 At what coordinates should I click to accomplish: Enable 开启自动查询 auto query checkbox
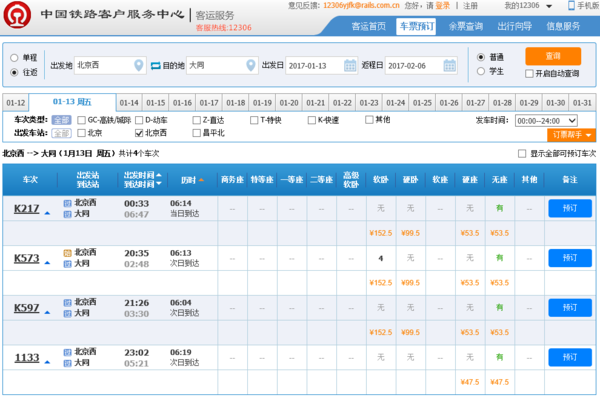pos(529,73)
